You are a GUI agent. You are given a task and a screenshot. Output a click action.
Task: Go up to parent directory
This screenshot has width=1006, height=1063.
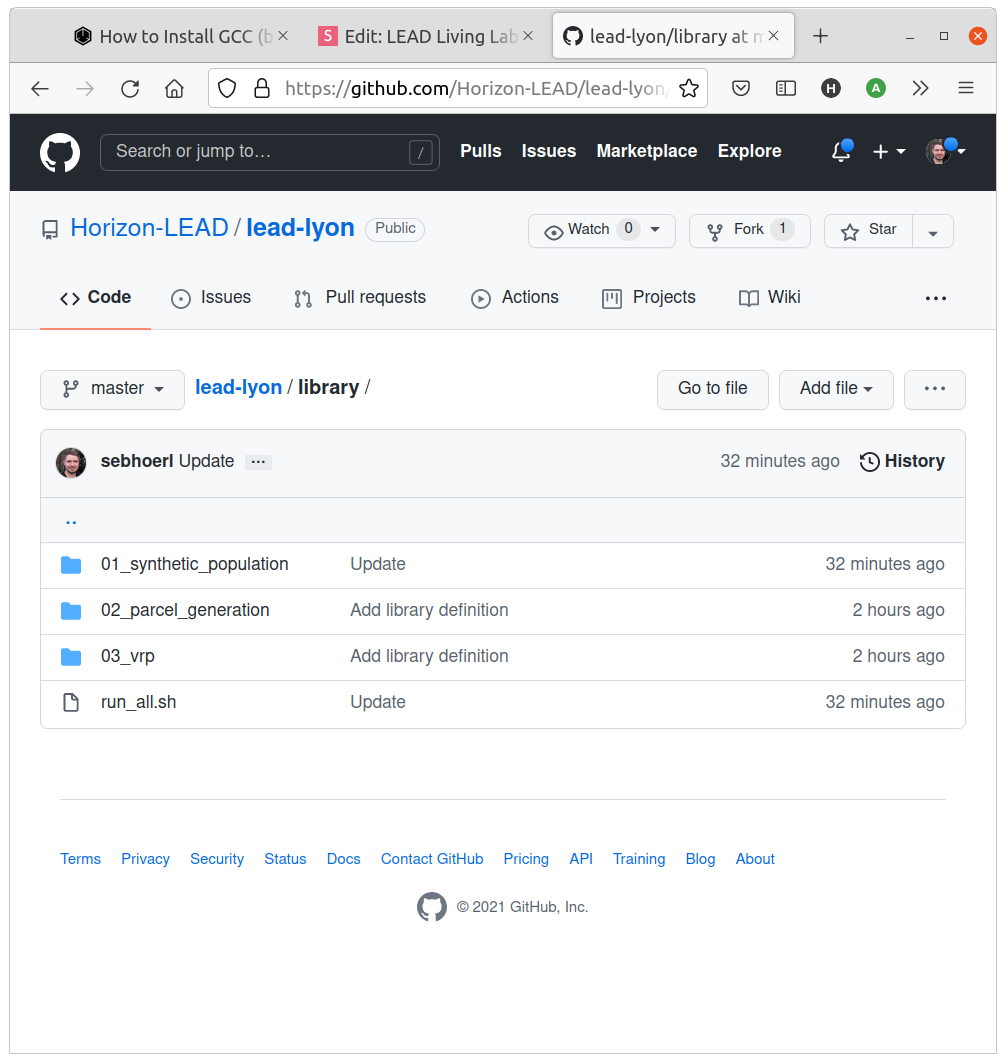[71, 521]
